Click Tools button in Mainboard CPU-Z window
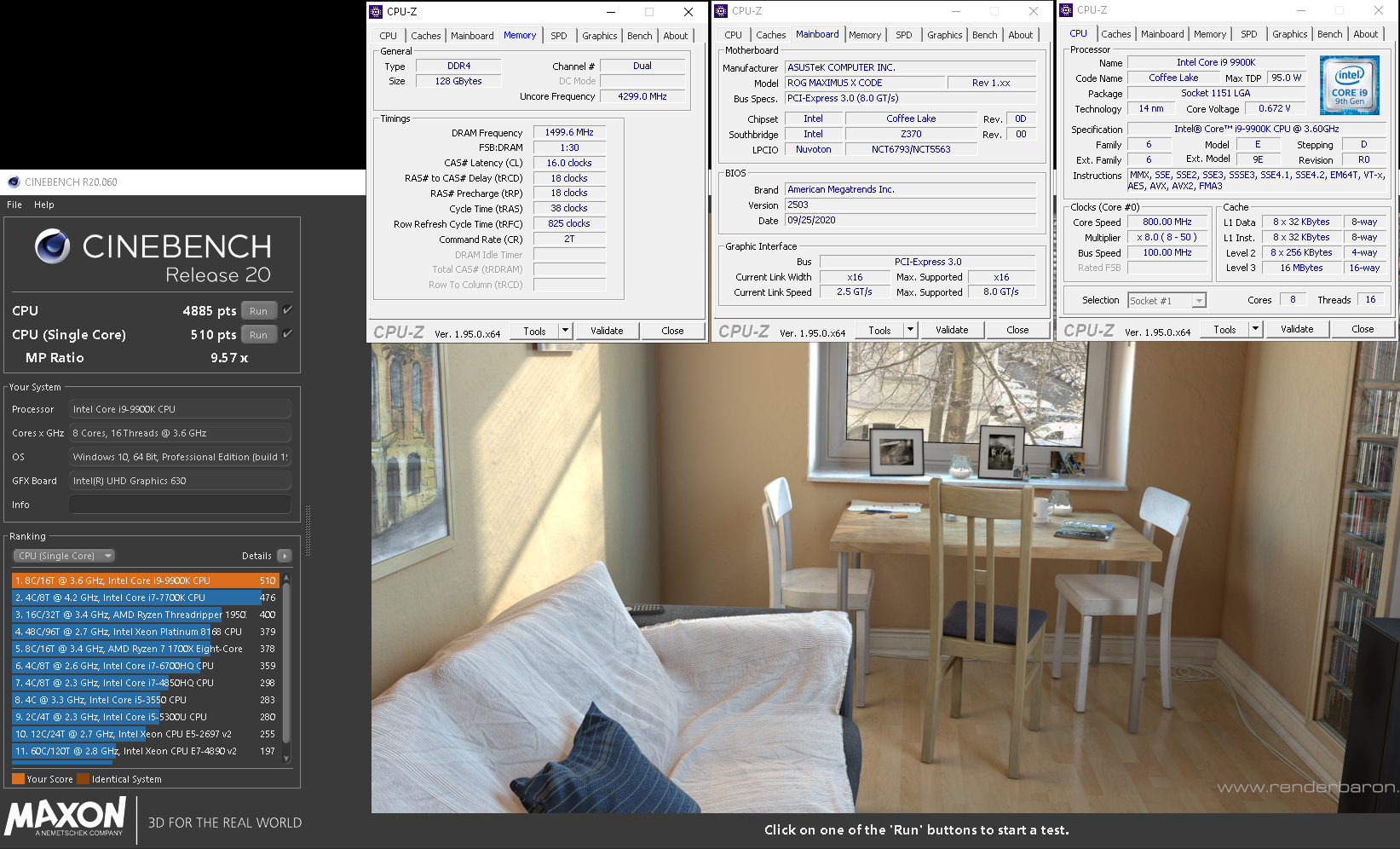The image size is (1400, 849). (x=879, y=330)
